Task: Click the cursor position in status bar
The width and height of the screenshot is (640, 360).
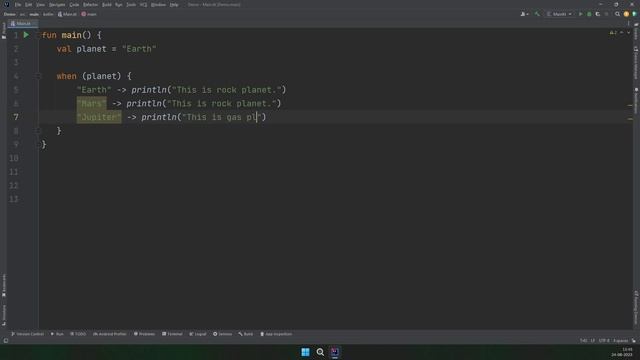Action: pyautogui.click(x=584, y=341)
